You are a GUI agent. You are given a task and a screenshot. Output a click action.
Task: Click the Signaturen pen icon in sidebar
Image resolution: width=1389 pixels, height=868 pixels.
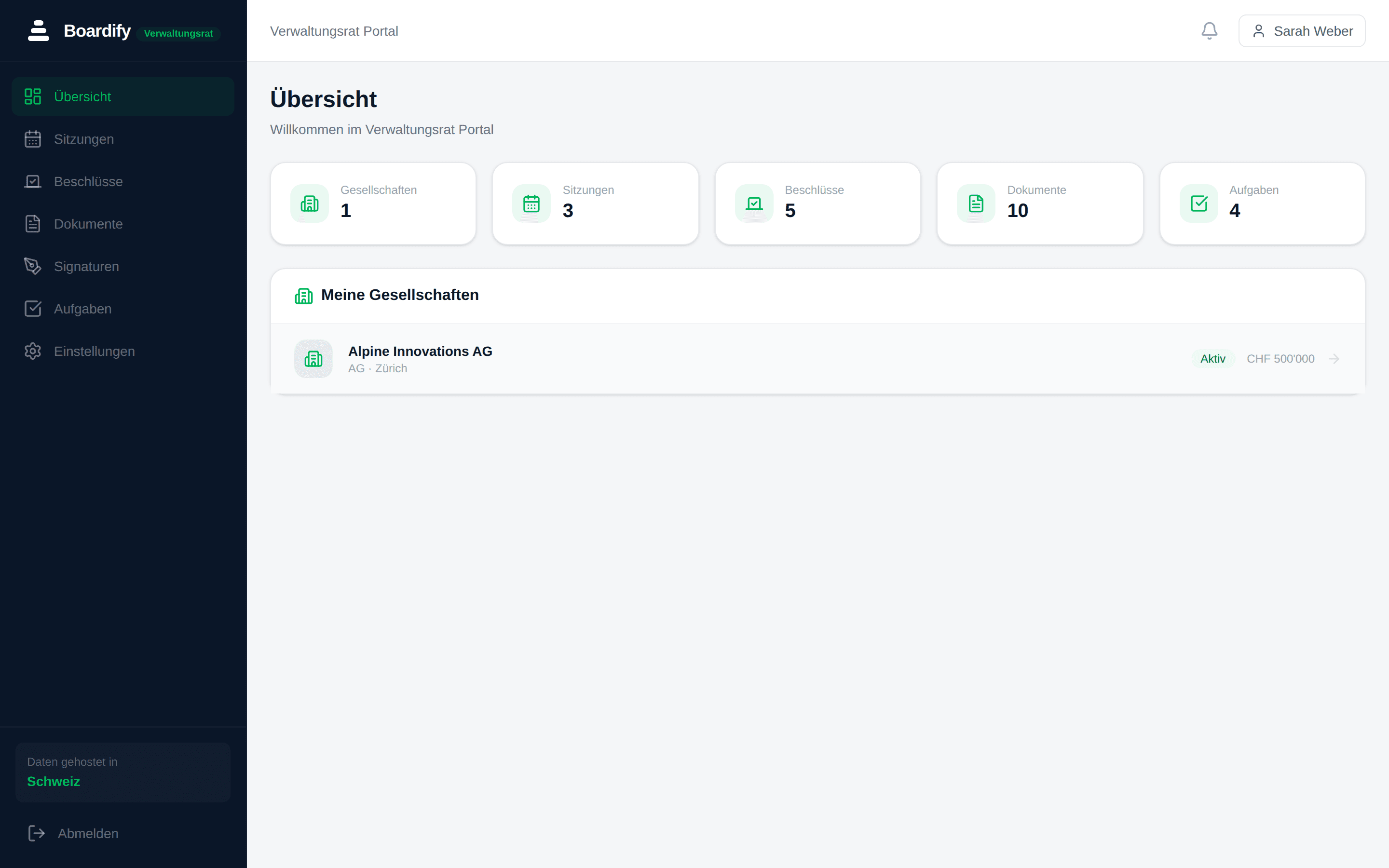pyautogui.click(x=33, y=266)
